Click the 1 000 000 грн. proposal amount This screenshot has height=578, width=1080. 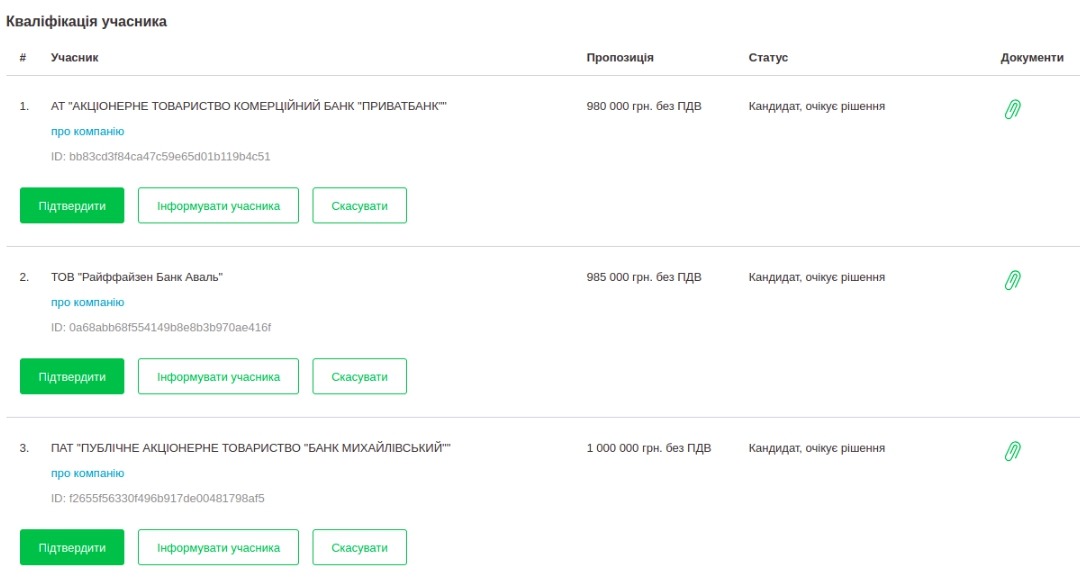648,448
